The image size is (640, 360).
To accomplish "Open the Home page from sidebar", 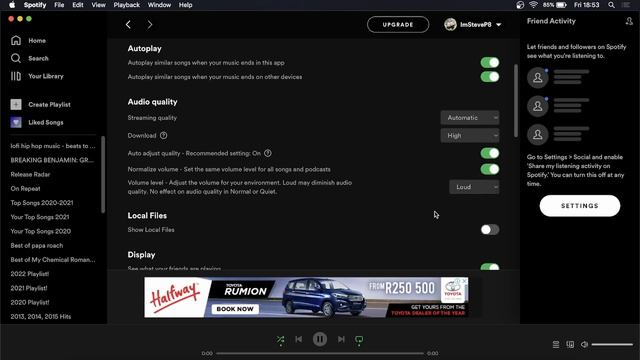I will (x=29, y=40).
